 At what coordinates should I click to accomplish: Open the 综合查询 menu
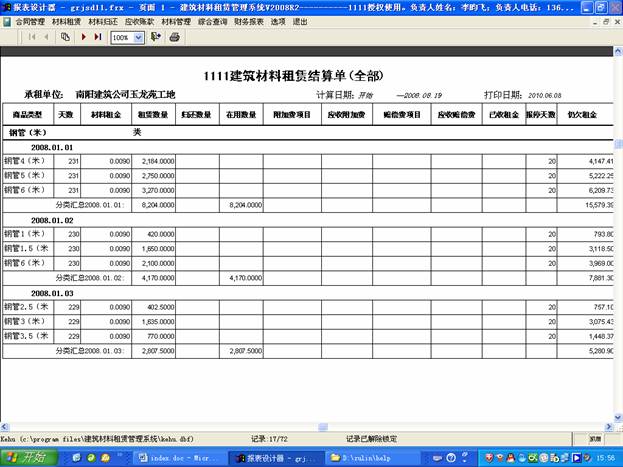pyautogui.click(x=212, y=20)
